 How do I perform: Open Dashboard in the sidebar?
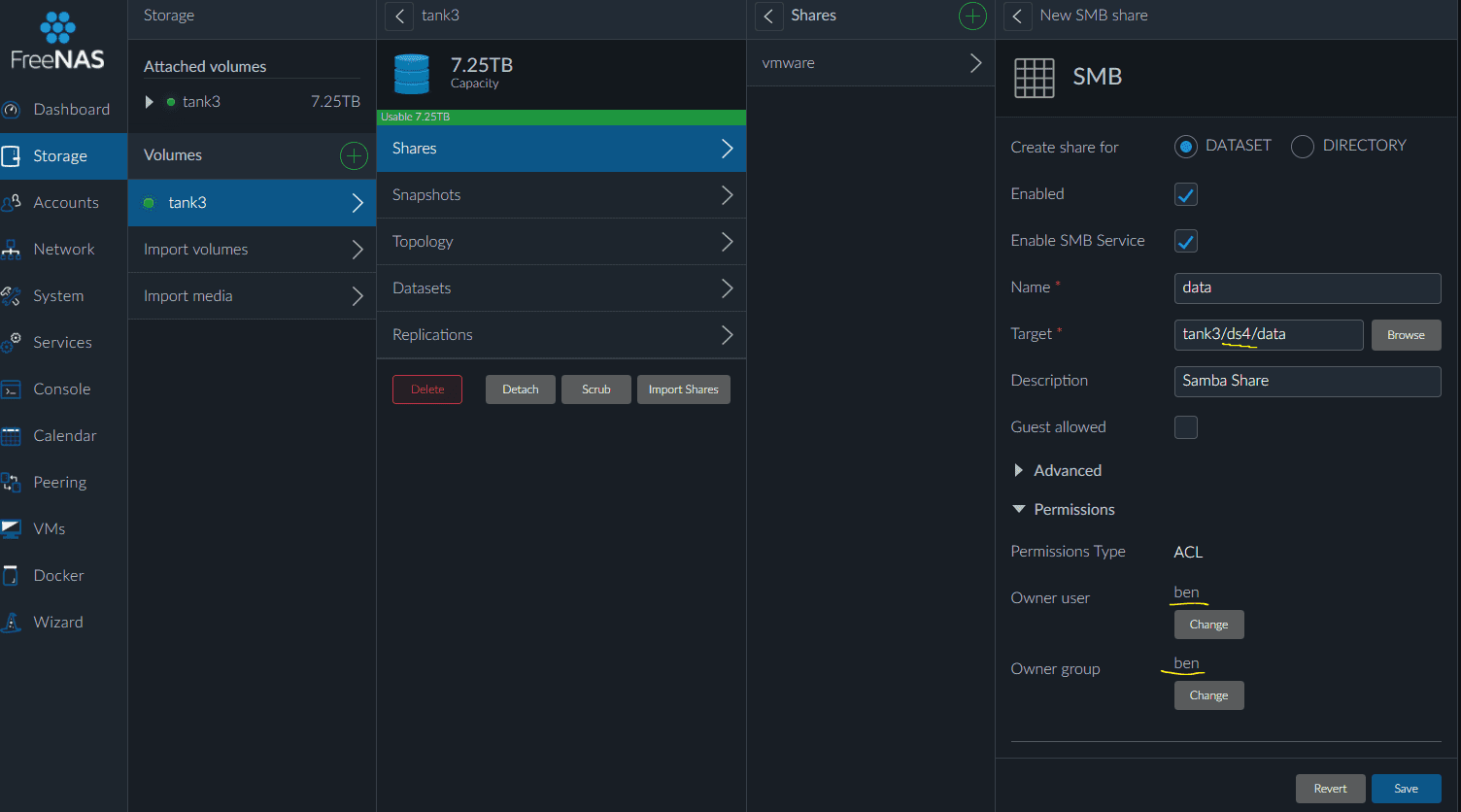coord(63,110)
